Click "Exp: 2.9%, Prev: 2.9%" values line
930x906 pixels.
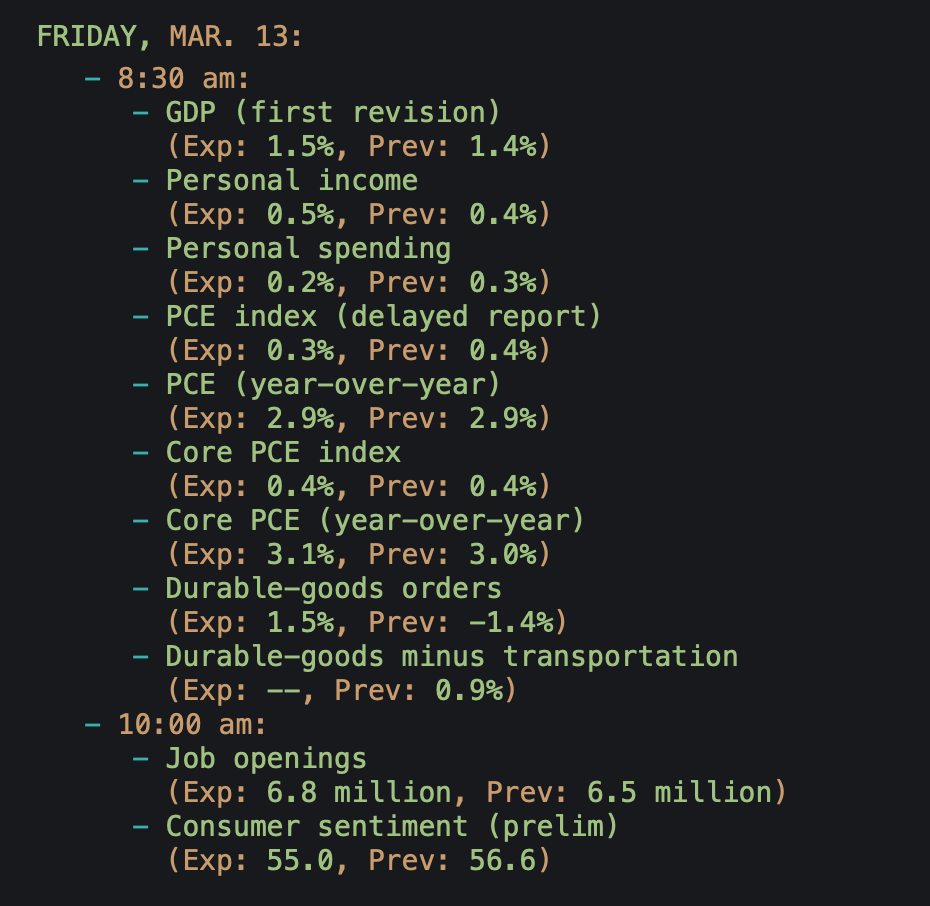click(358, 418)
